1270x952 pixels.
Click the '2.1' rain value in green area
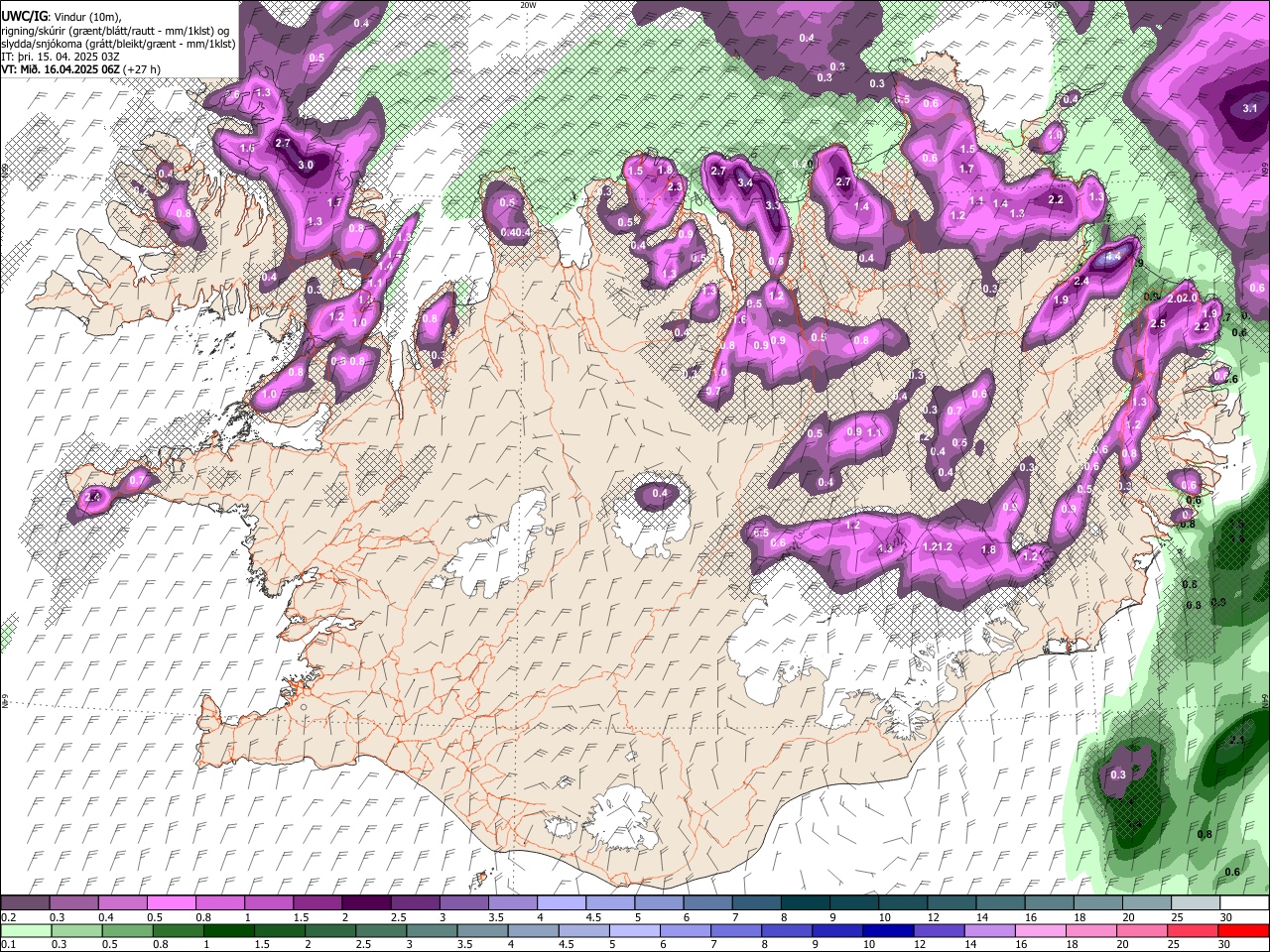point(1236,741)
